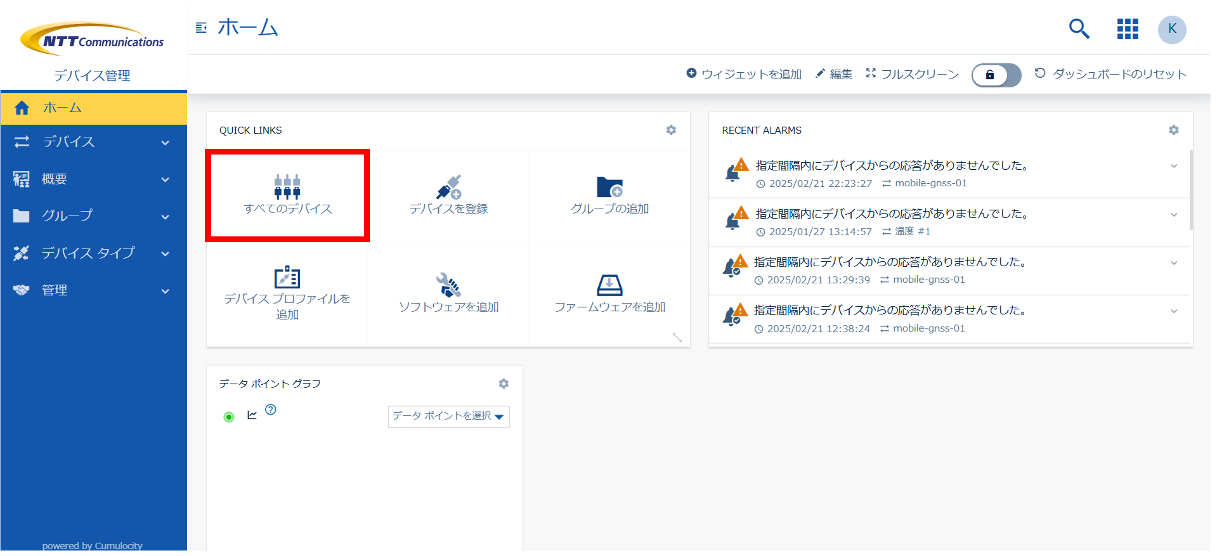Open the データ ポイントを選択 dropdown

(x=448, y=416)
